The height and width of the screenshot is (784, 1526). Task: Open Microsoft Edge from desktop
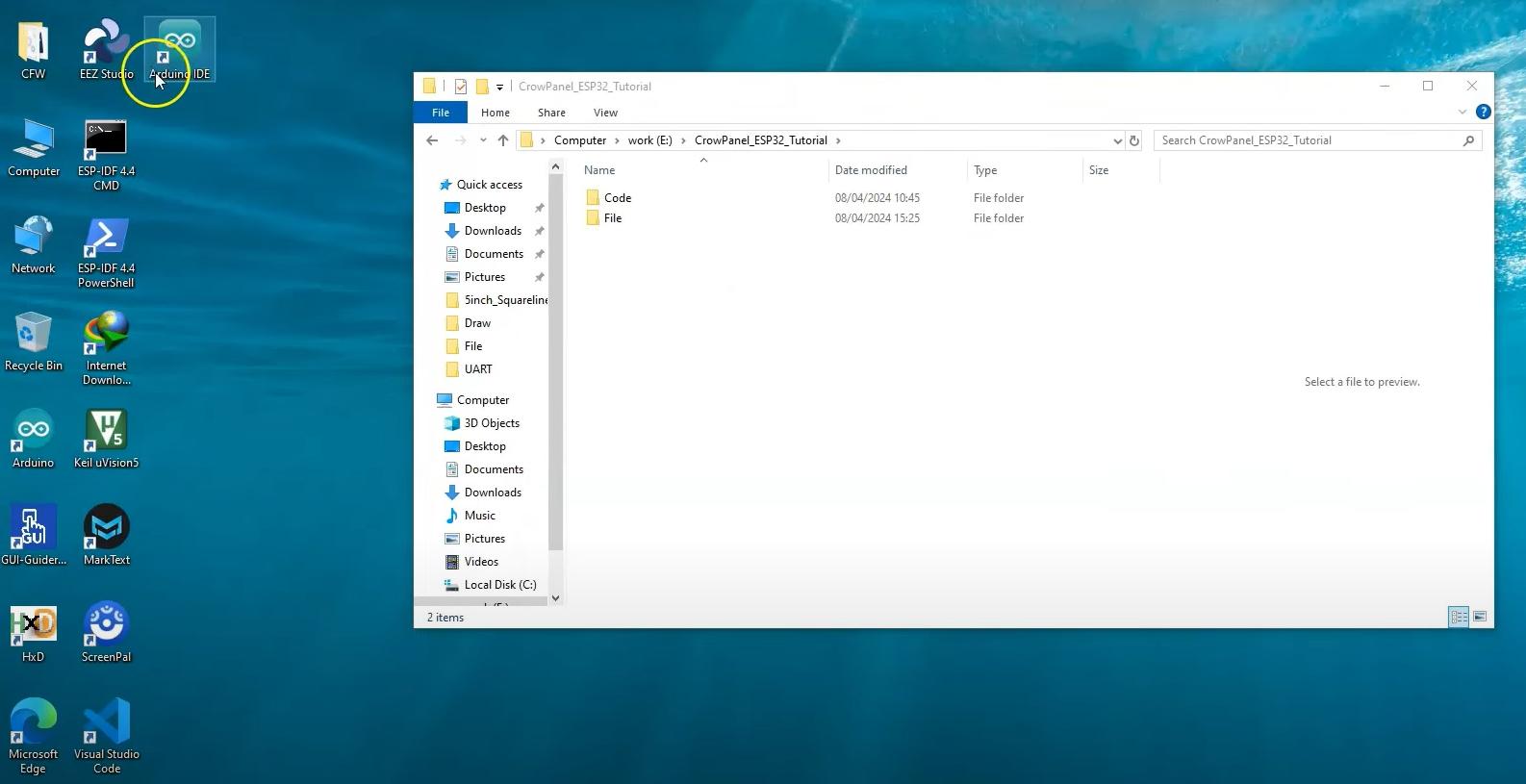coord(34,737)
